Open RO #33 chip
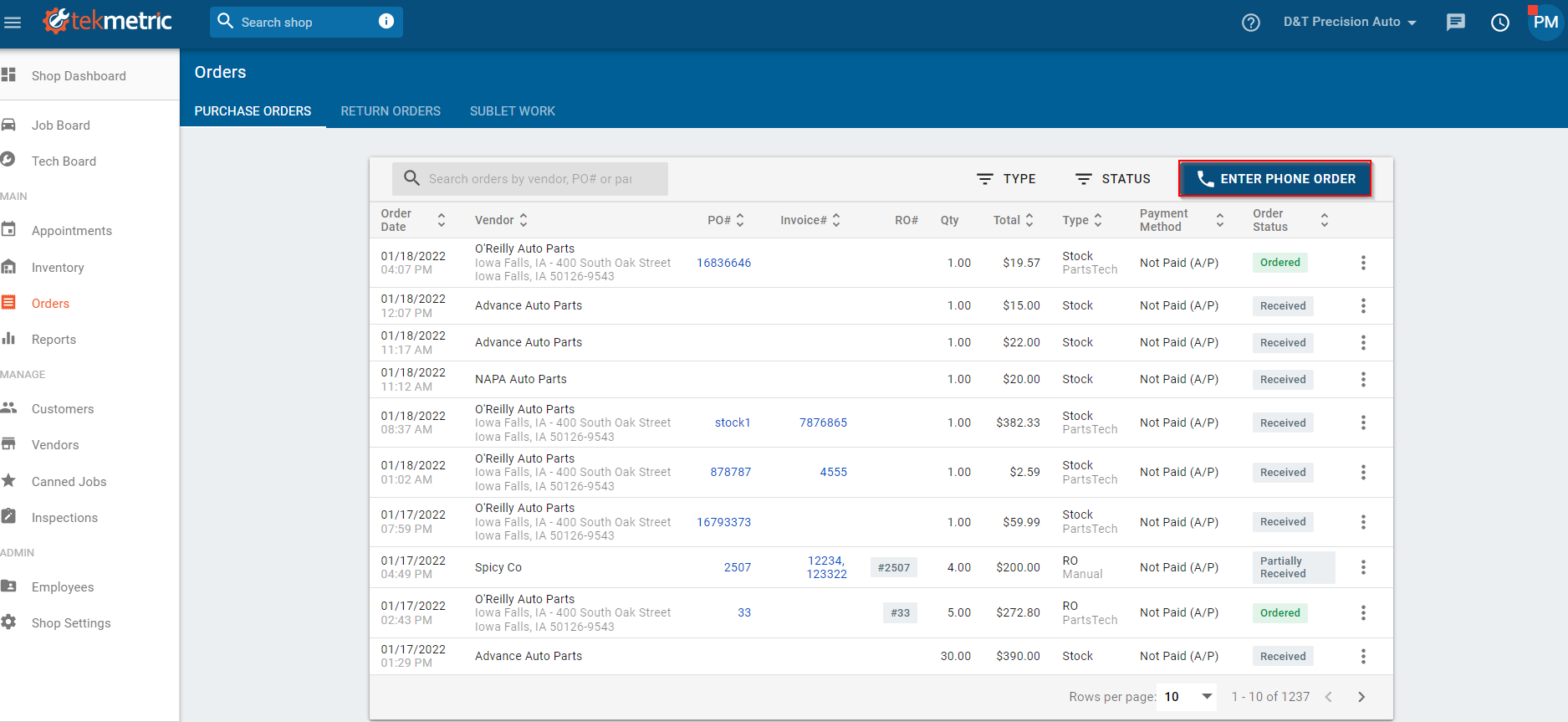The image size is (1568, 722). [900, 613]
